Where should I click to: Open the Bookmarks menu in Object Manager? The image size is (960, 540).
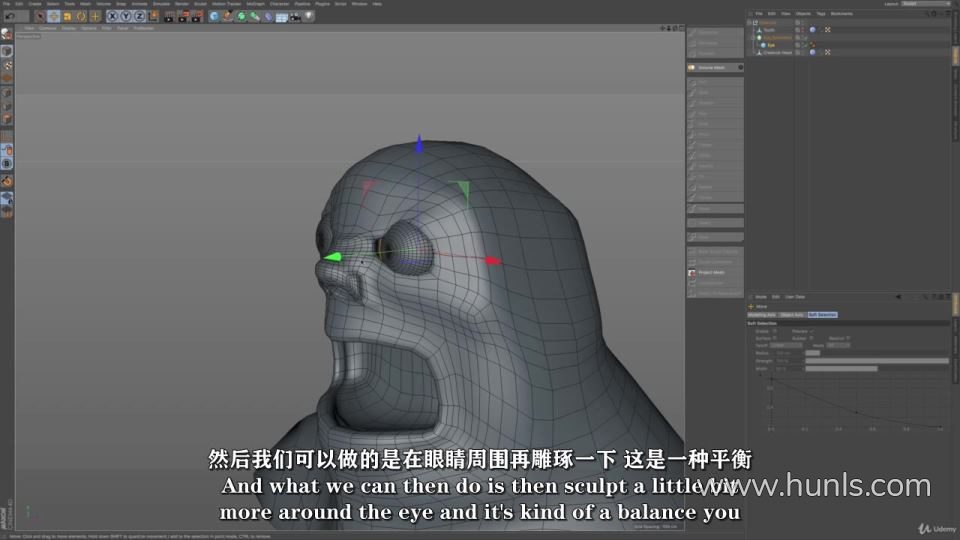click(841, 13)
